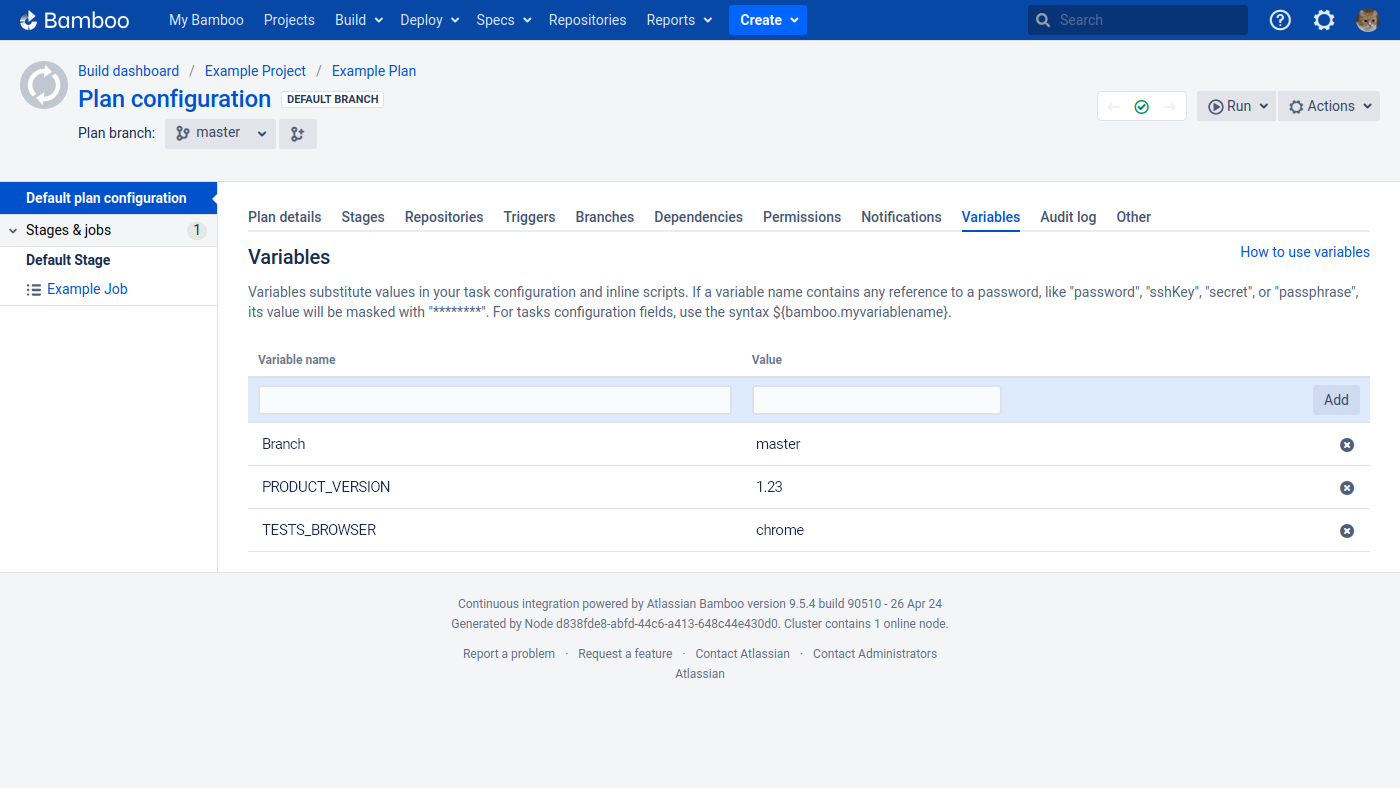Click the search magnifier icon
The height and width of the screenshot is (788, 1400).
(1041, 19)
